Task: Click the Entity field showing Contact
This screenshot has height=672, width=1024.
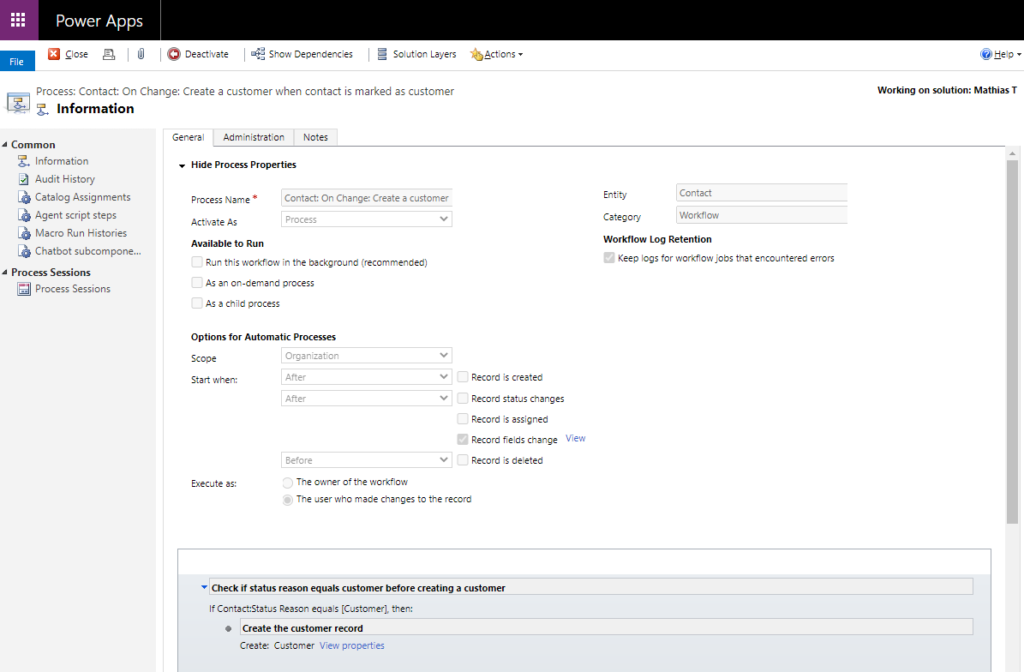Action: point(761,193)
